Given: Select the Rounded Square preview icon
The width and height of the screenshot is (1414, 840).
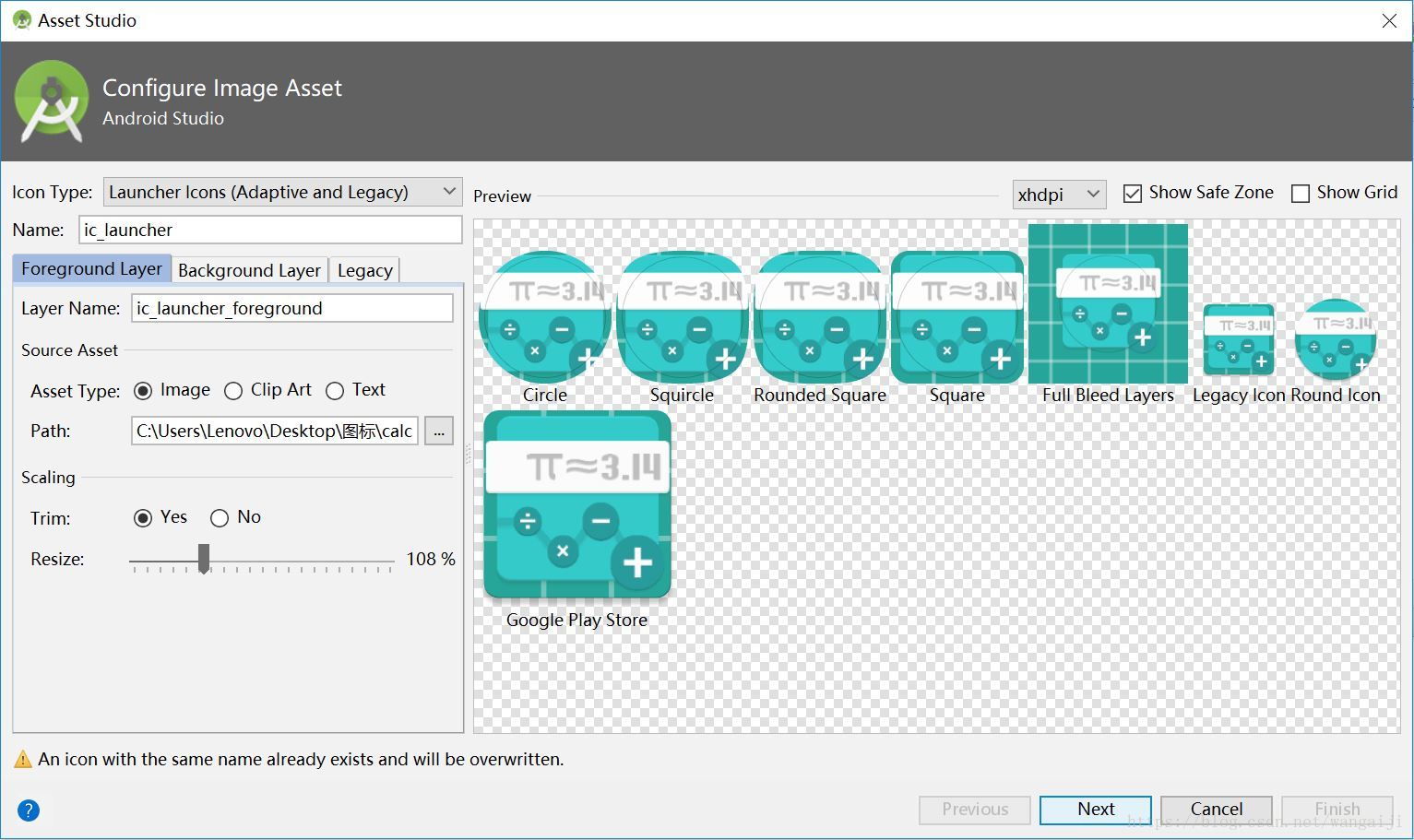Looking at the screenshot, I should 819,316.
